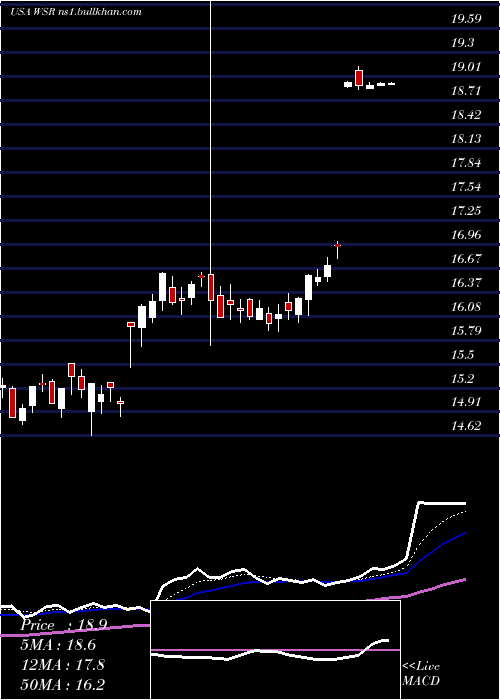This screenshot has height=700, width=500.
Task: Click the 18.42 price axis label
Action: pyautogui.click(x=466, y=115)
